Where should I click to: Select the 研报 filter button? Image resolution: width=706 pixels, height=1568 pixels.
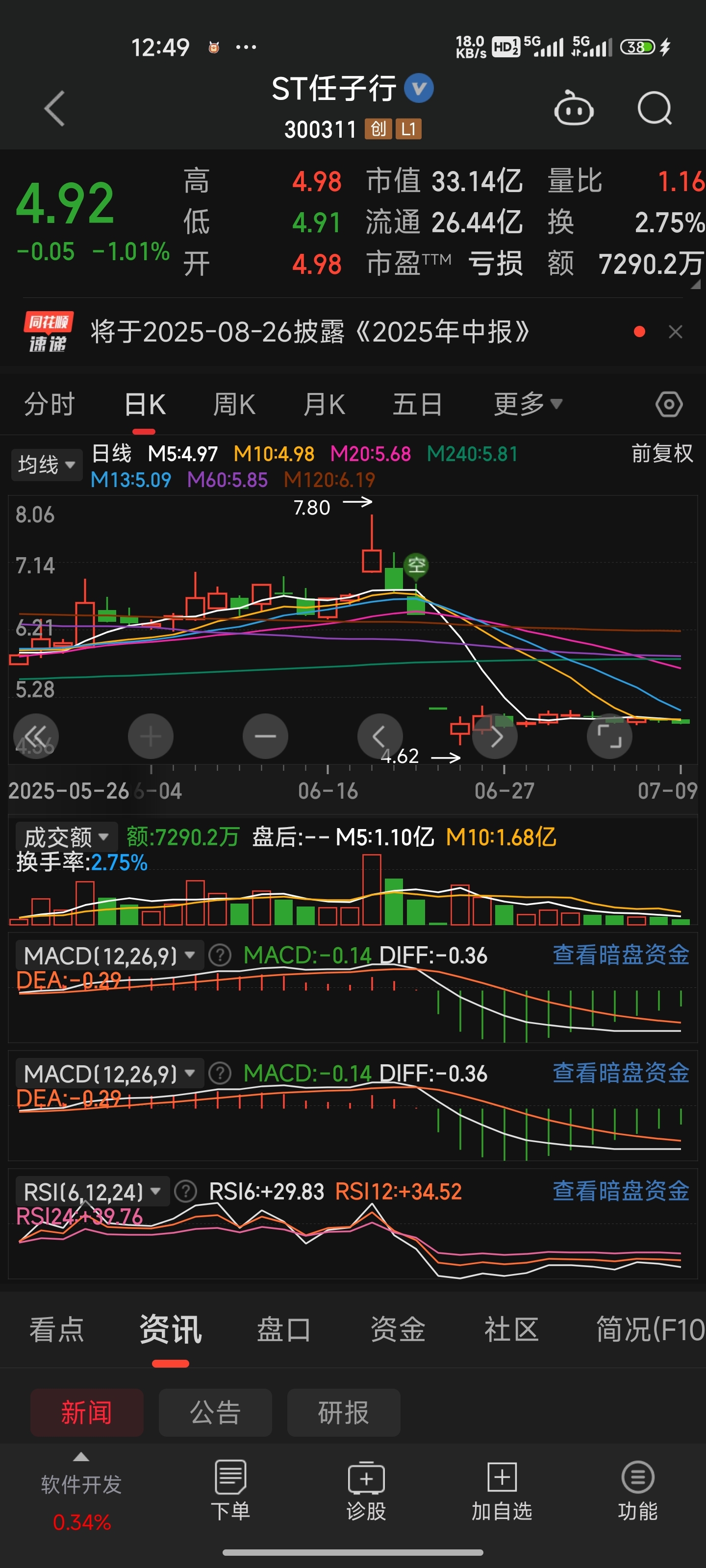pos(344,1412)
